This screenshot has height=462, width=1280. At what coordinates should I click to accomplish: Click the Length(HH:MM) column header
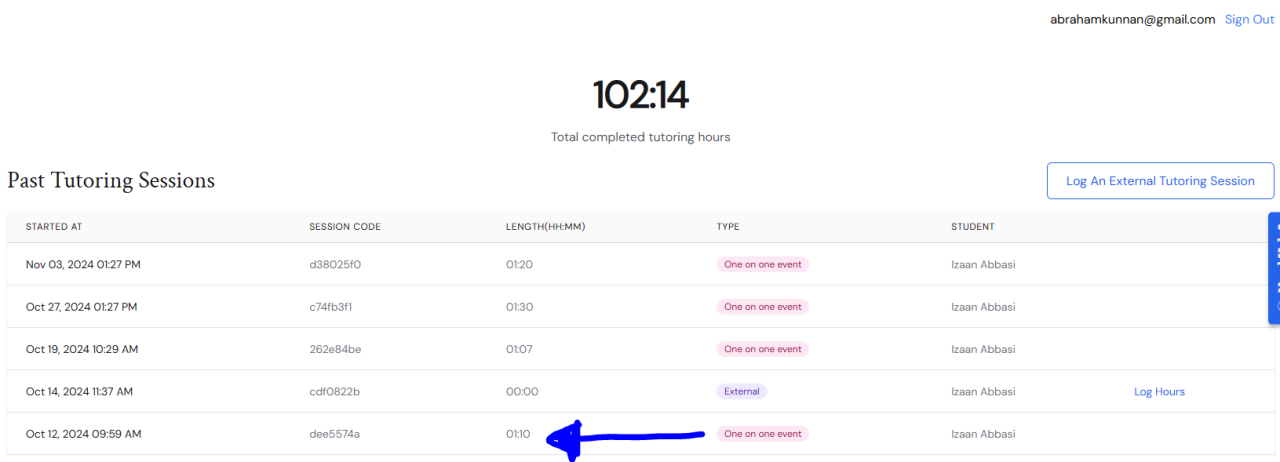pyautogui.click(x=545, y=227)
